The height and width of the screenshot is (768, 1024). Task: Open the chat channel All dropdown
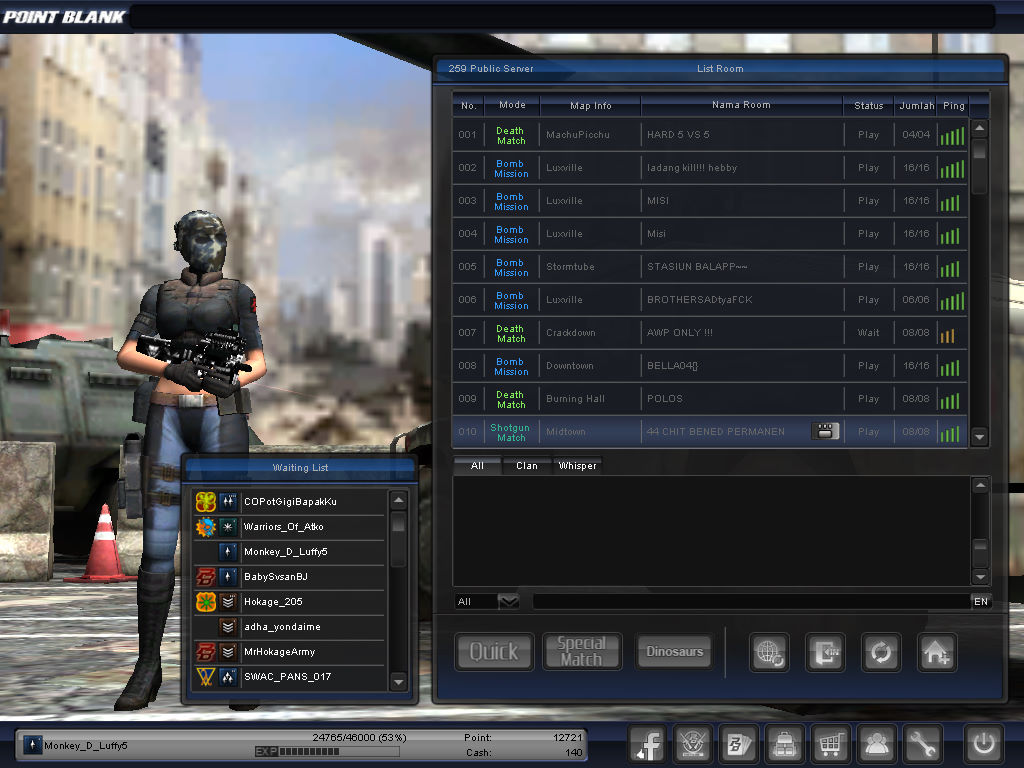tap(508, 601)
